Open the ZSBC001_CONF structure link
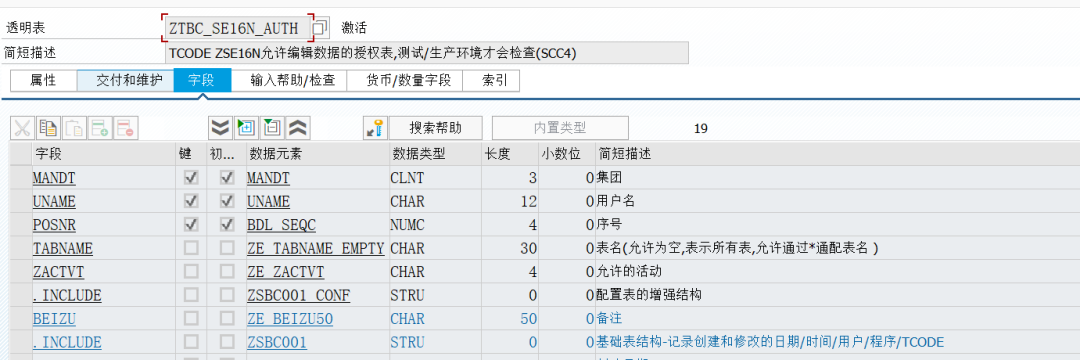This screenshot has height=360, width=1080. click(299, 295)
